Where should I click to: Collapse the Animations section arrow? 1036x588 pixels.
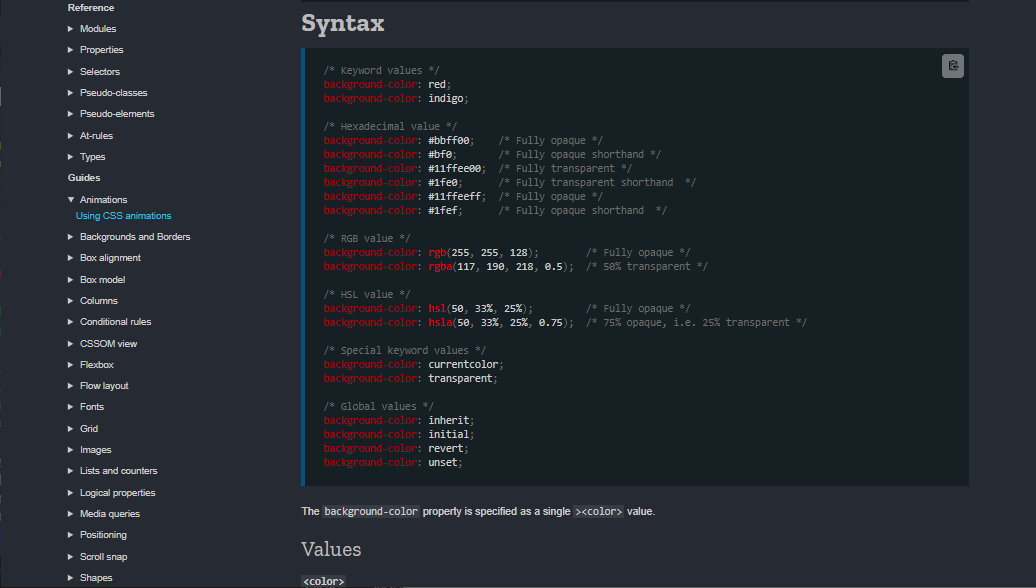71,200
